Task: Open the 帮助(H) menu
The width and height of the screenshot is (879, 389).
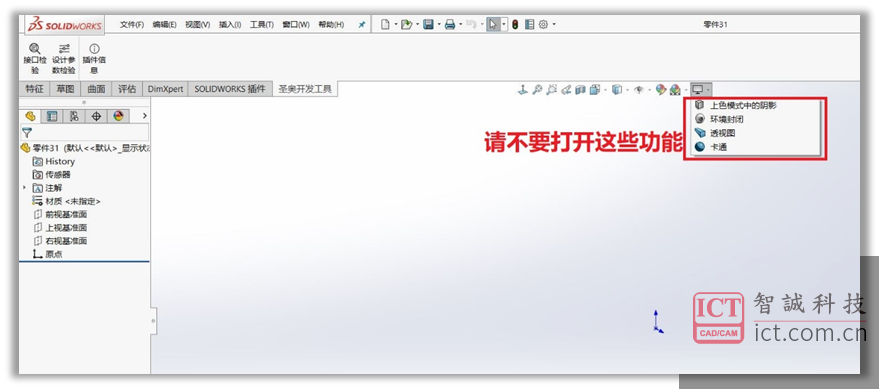Action: (x=331, y=25)
